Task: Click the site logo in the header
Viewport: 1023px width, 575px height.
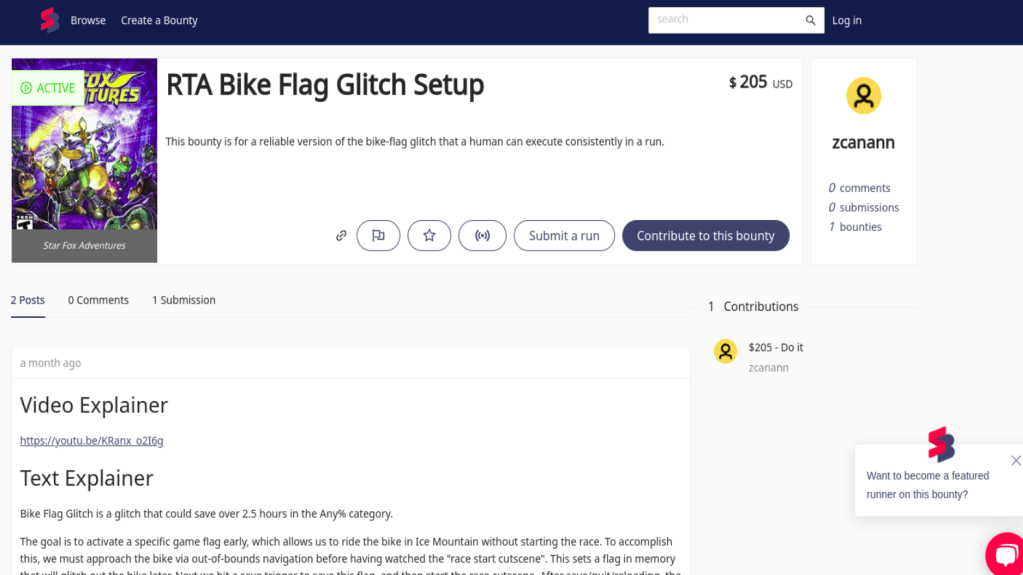Action: point(49,20)
